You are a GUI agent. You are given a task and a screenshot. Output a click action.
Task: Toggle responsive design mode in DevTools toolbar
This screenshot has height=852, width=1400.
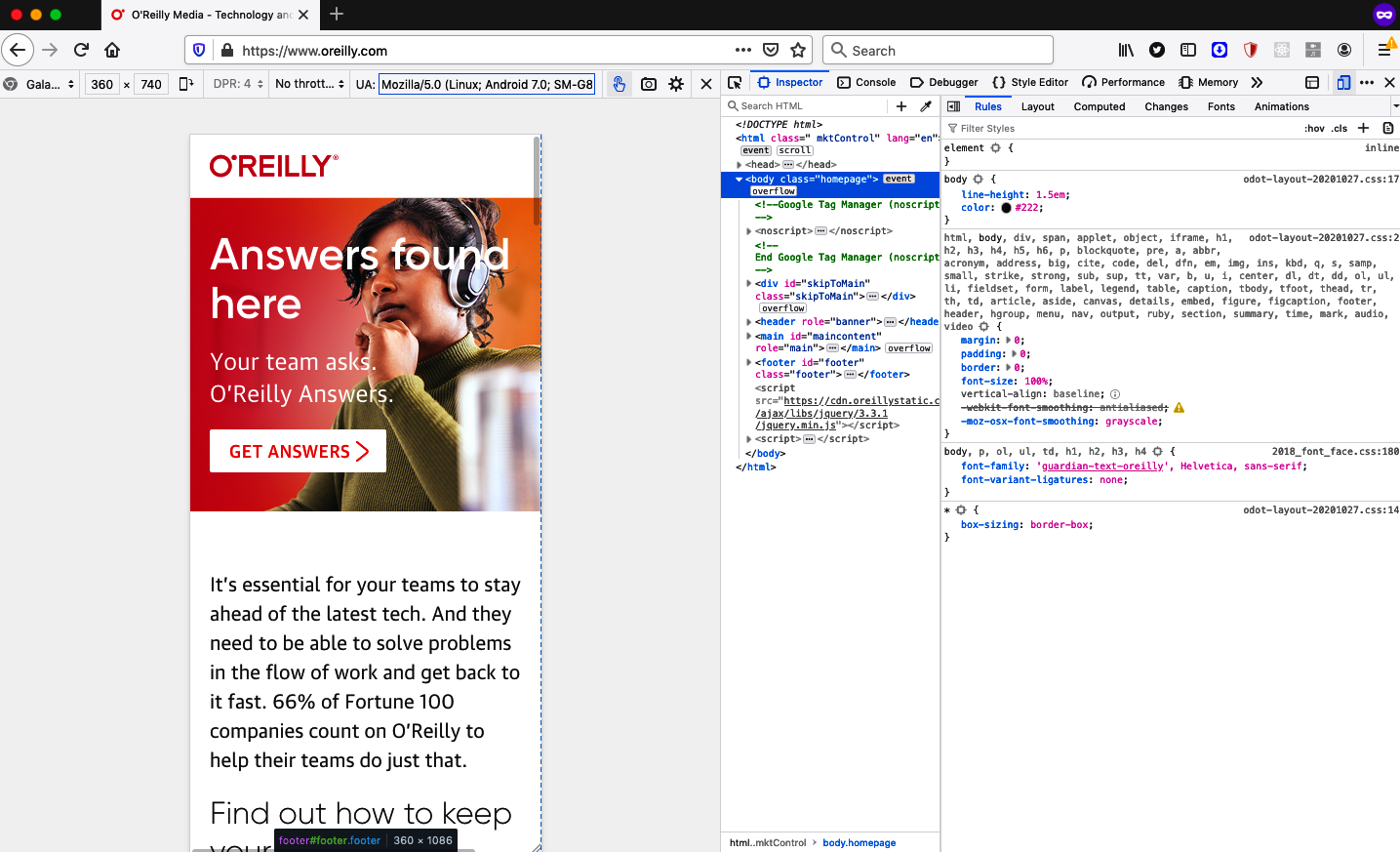[1343, 83]
